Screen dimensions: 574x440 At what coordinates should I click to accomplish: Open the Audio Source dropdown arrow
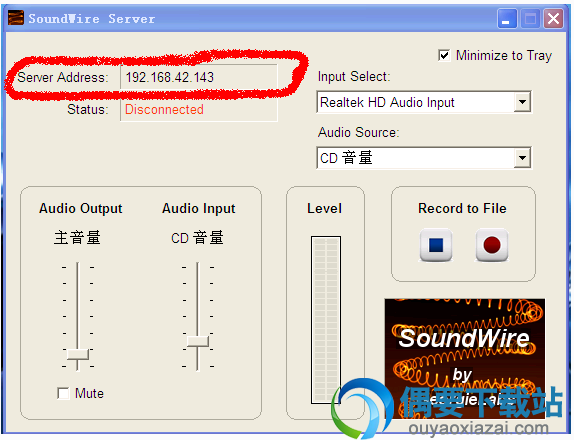click(x=522, y=158)
